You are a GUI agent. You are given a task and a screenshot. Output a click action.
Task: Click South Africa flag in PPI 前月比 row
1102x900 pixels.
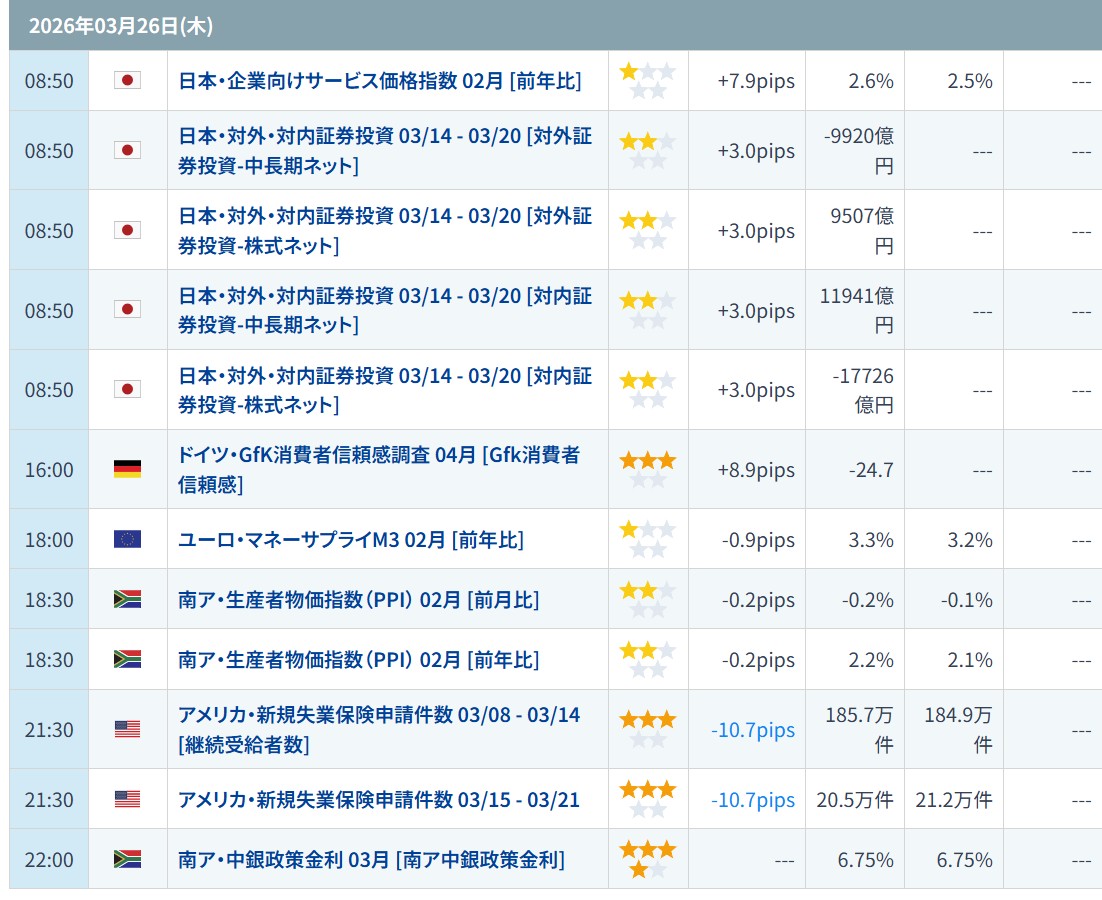[x=127, y=599]
